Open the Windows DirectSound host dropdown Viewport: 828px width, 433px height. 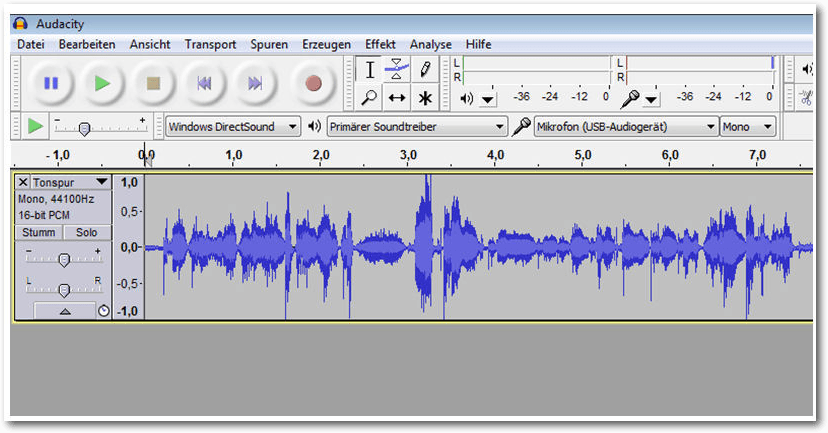point(233,127)
